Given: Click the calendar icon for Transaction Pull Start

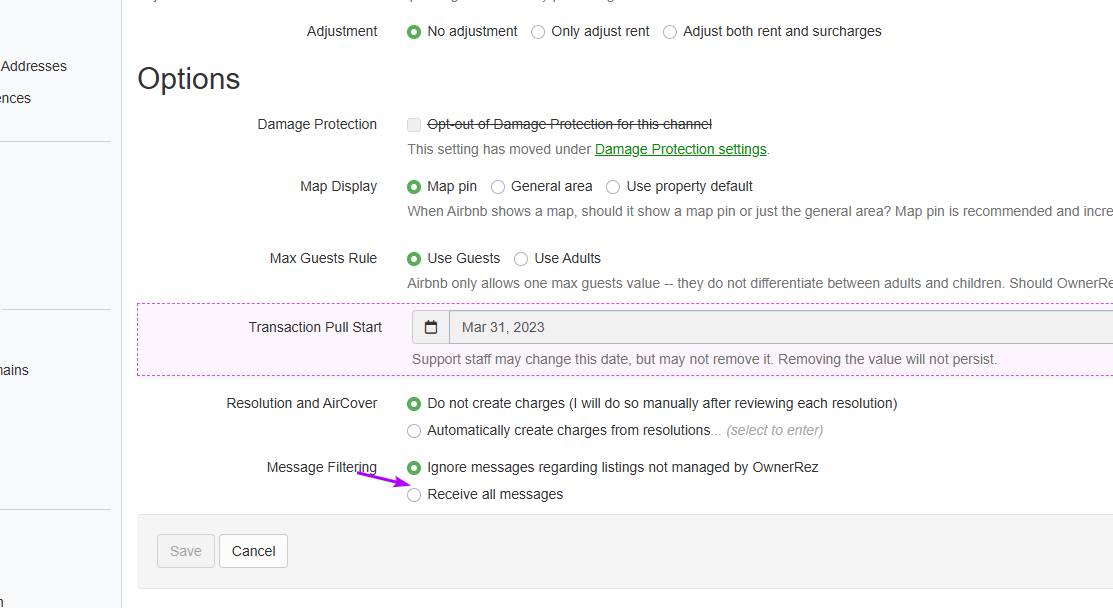Looking at the screenshot, I should pos(431,327).
